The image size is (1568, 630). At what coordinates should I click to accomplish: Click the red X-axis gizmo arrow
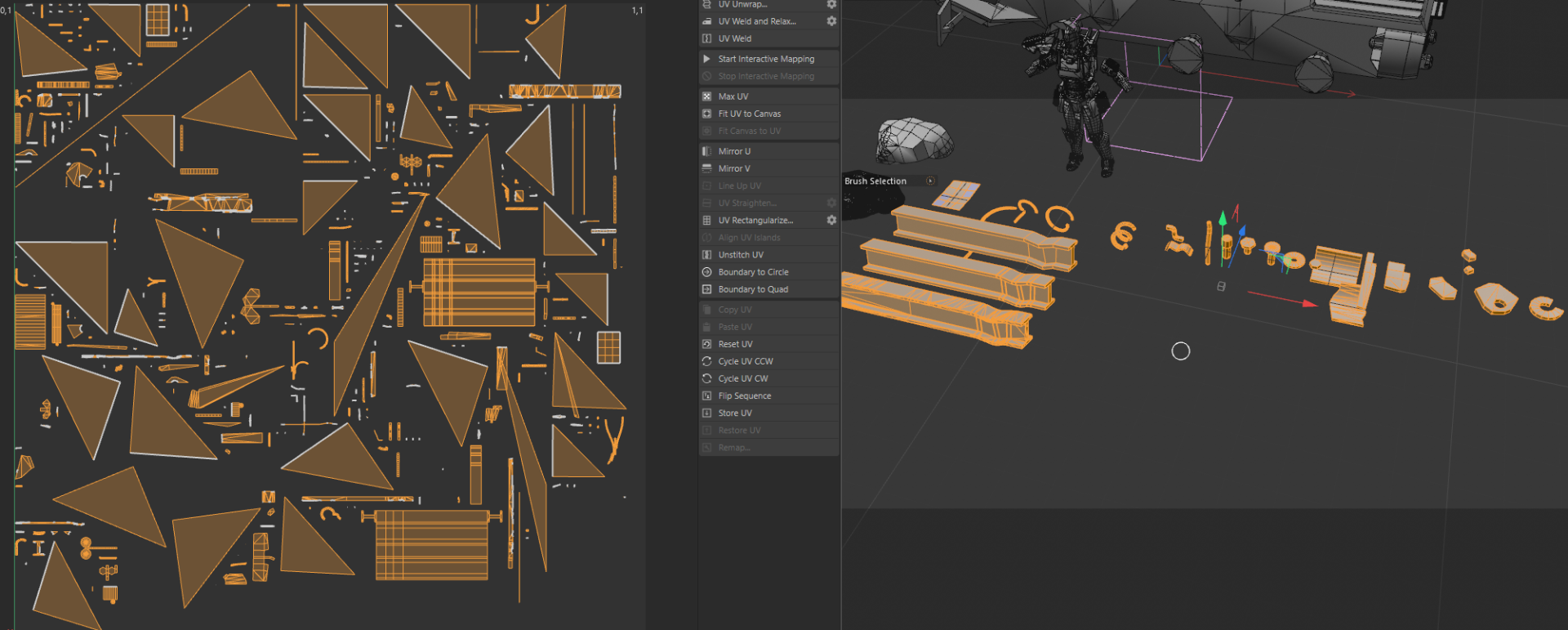click(1308, 303)
